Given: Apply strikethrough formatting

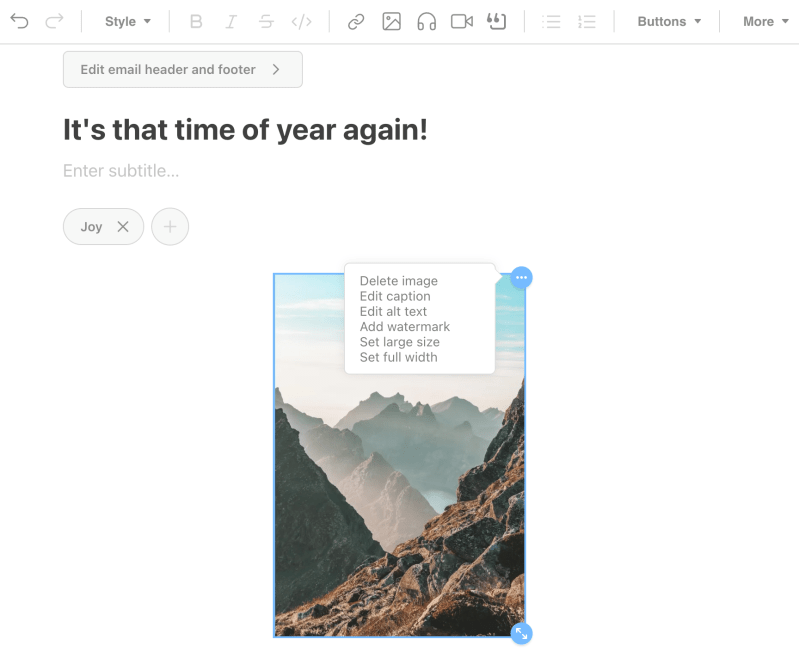Looking at the screenshot, I should (x=266, y=21).
